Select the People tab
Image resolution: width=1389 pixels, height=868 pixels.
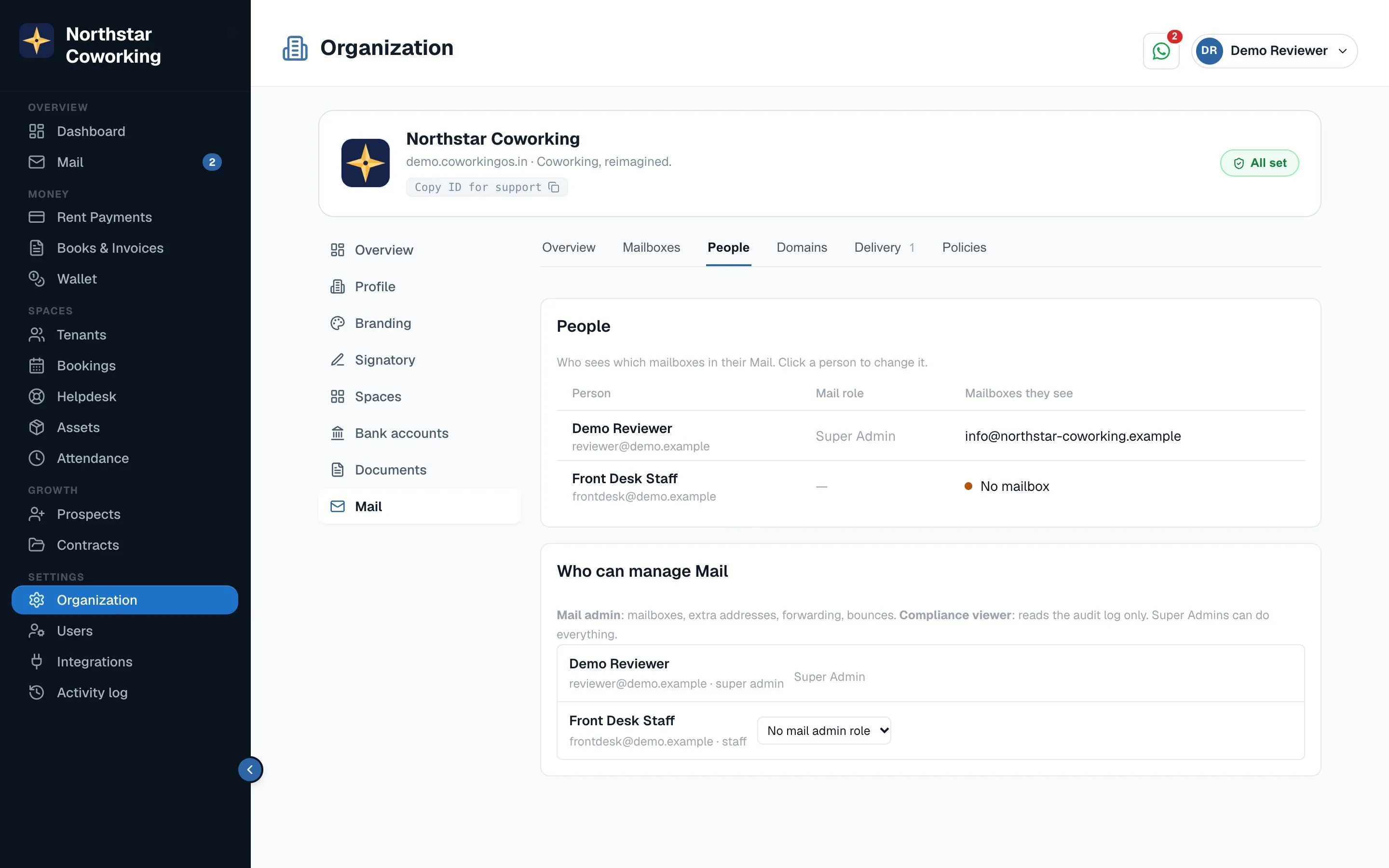tap(728, 247)
